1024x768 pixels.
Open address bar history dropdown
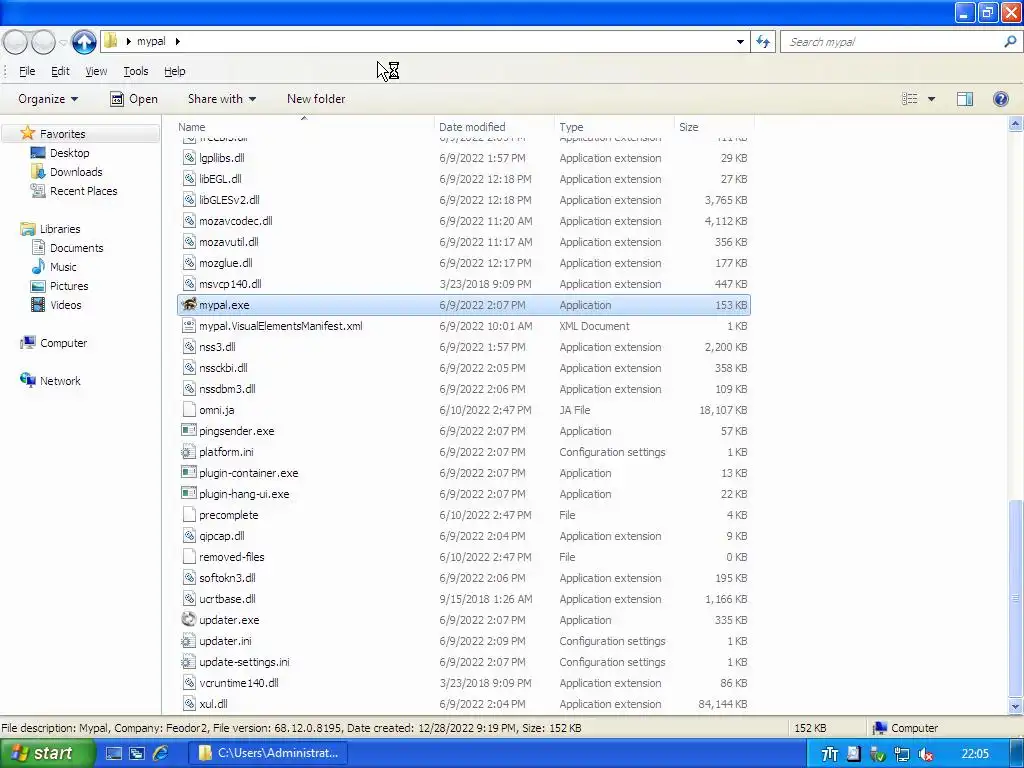[740, 42]
